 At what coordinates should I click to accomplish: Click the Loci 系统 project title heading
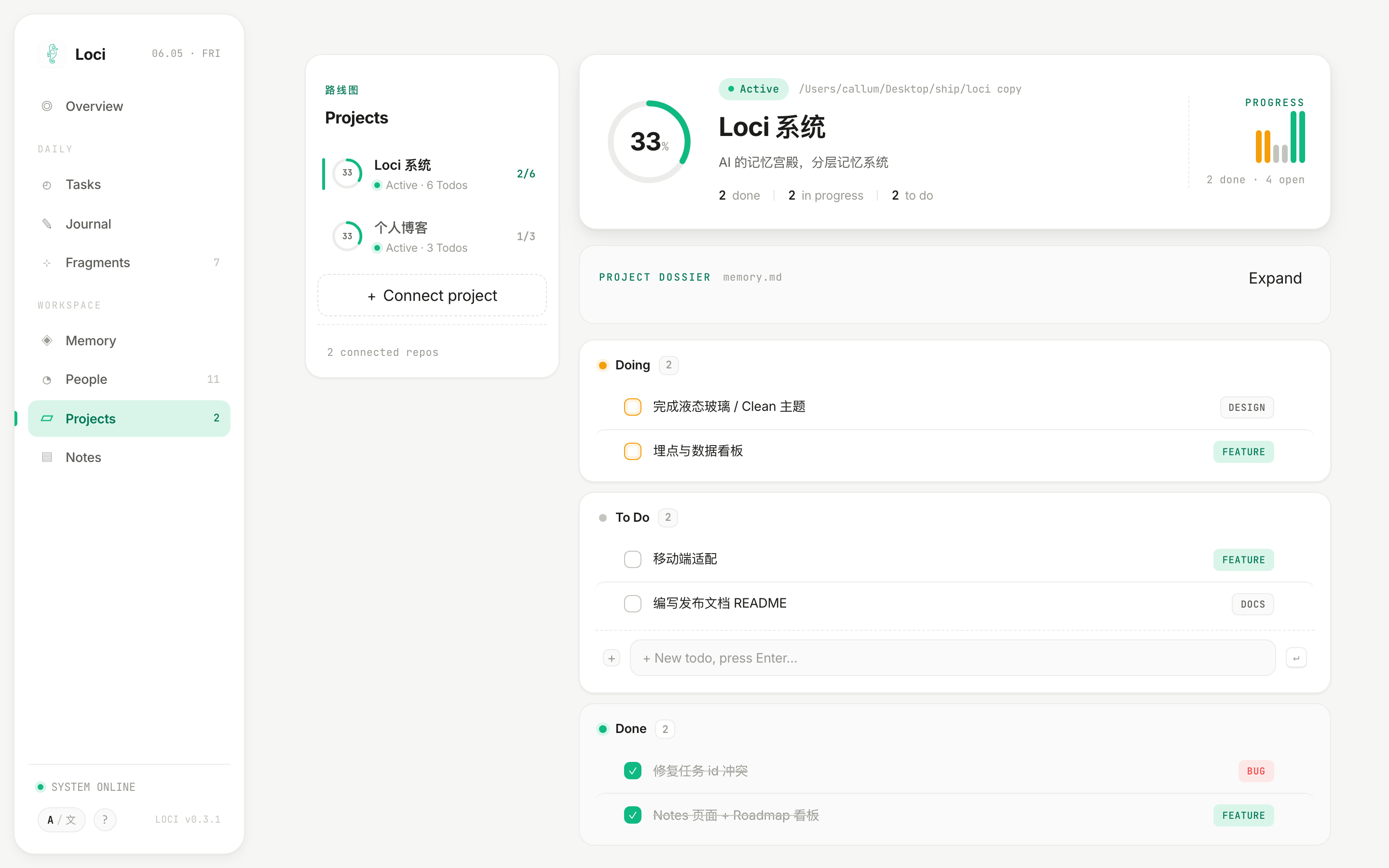(771, 127)
